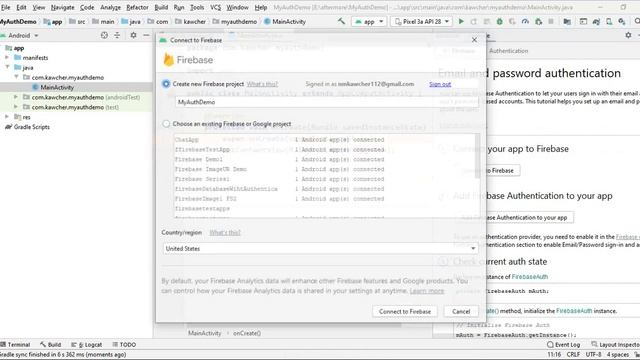Click the Stop square icon in toolbar
640x360 pixels.
[551, 21]
